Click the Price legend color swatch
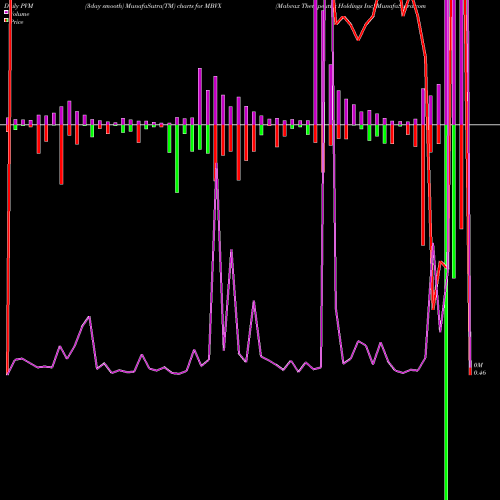The image size is (500, 500). tap(6, 20)
